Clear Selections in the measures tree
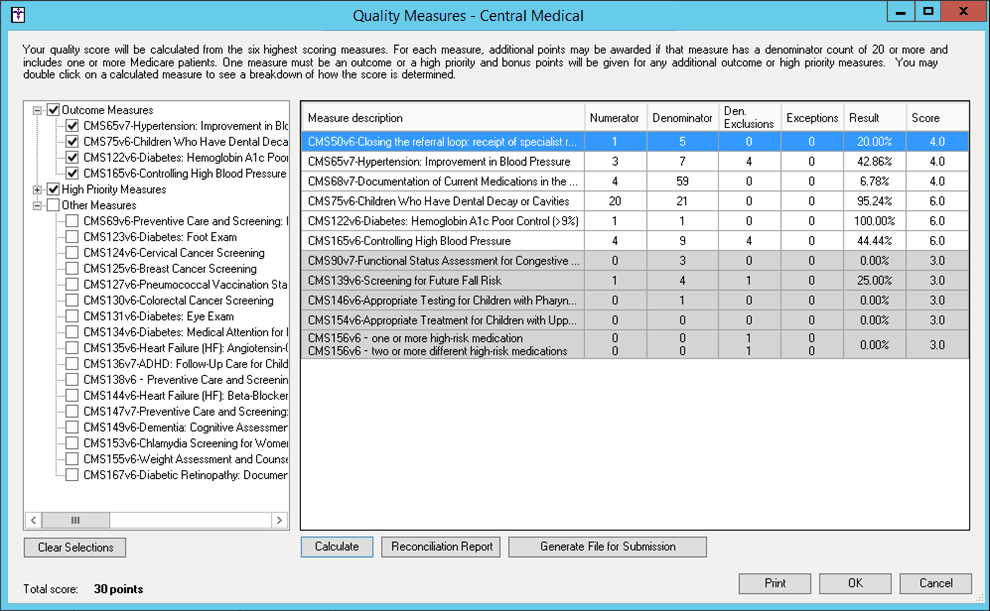This screenshot has width=990, height=611. (x=75, y=547)
